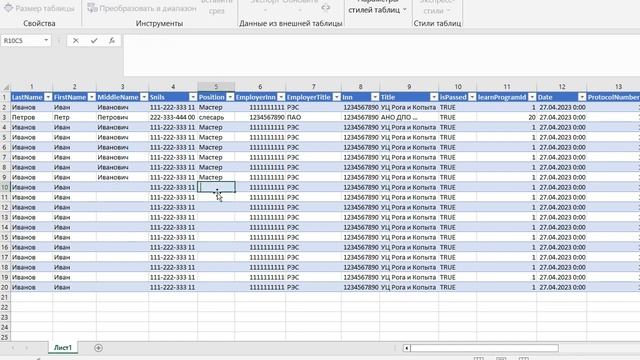640x360 pixels.
Task: Select row 20 header
Action: click(x=5, y=287)
